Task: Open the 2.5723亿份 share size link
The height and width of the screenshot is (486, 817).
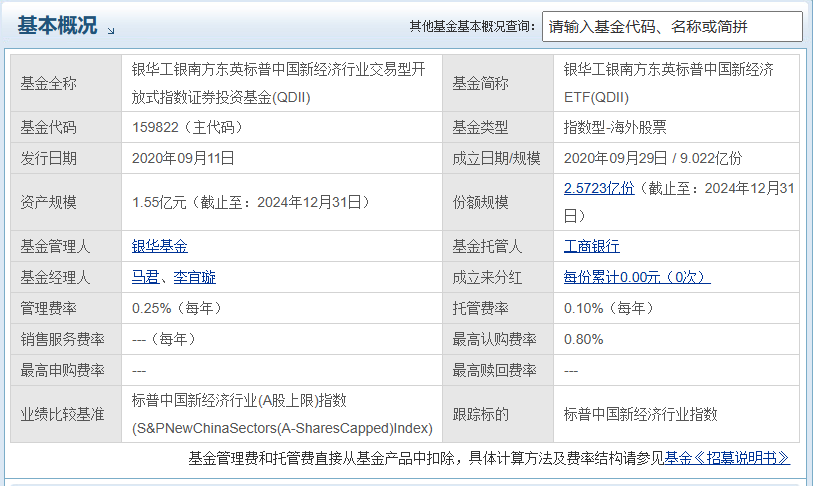Action: coord(599,188)
